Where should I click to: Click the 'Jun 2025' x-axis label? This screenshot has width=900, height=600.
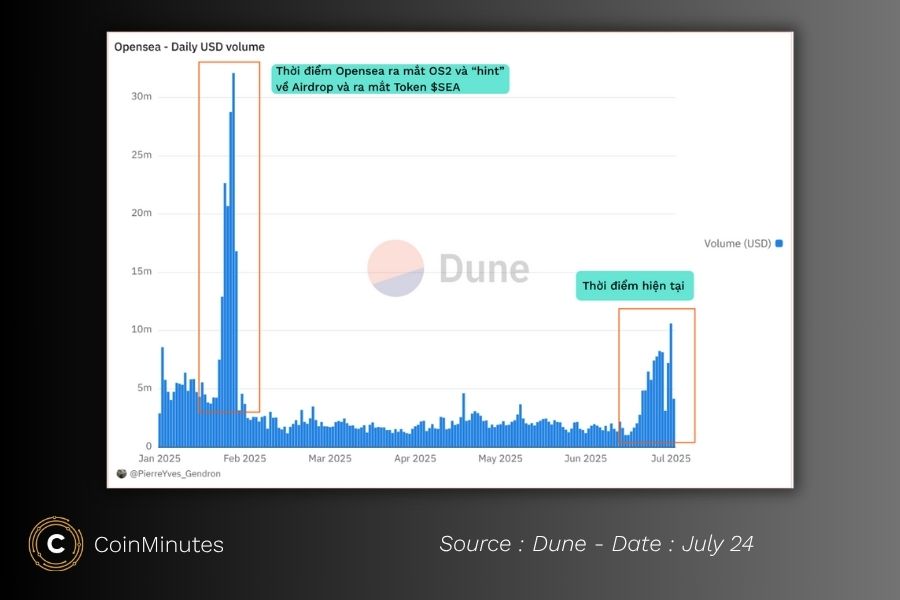click(x=585, y=459)
